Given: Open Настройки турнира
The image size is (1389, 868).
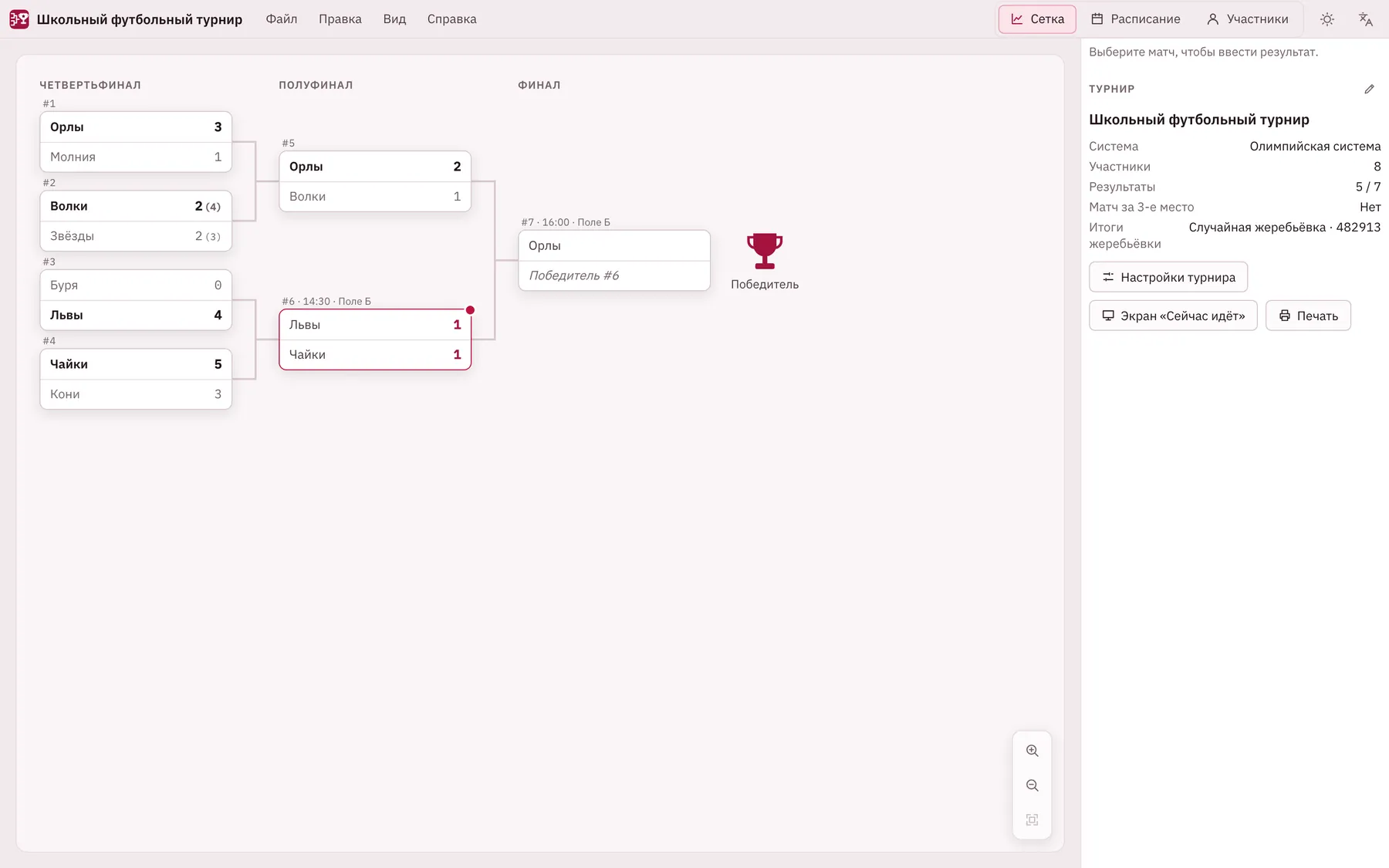Looking at the screenshot, I should (x=1168, y=277).
